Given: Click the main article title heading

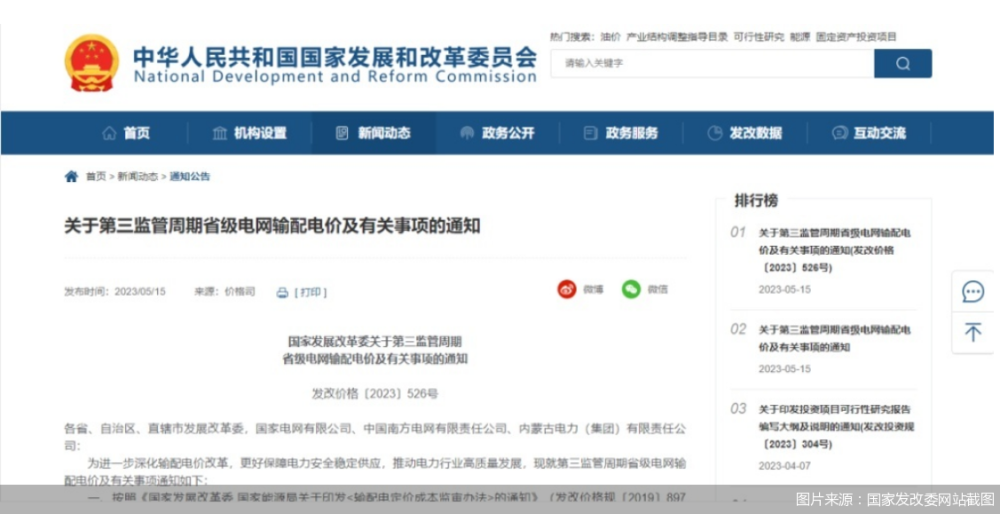Looking at the screenshot, I should (272, 226).
